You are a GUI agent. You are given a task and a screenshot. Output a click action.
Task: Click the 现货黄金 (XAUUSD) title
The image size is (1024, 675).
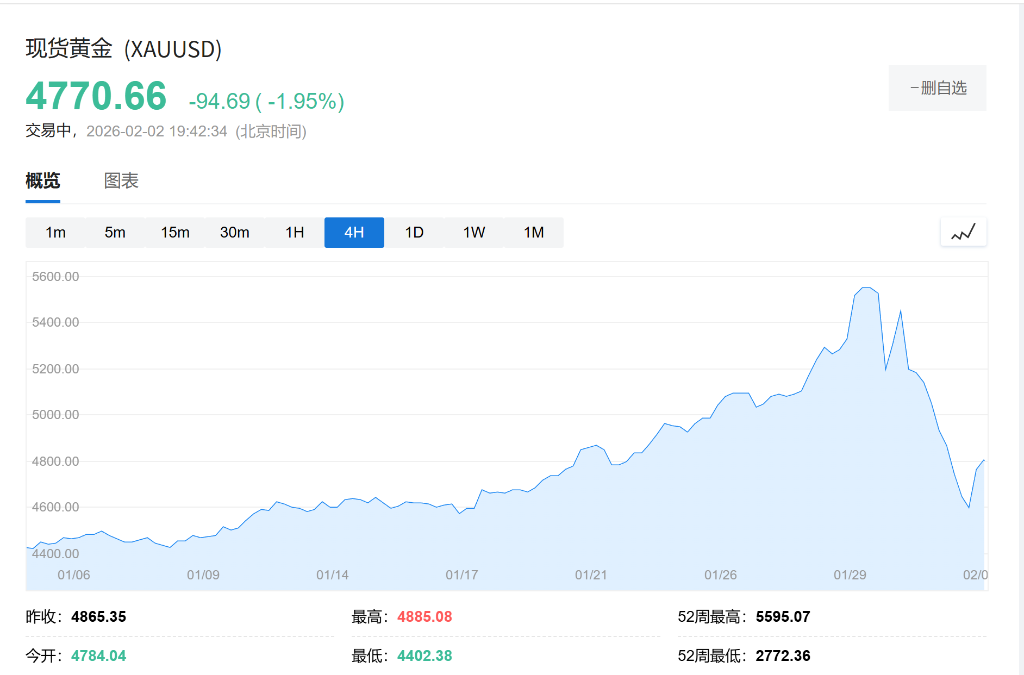(124, 49)
